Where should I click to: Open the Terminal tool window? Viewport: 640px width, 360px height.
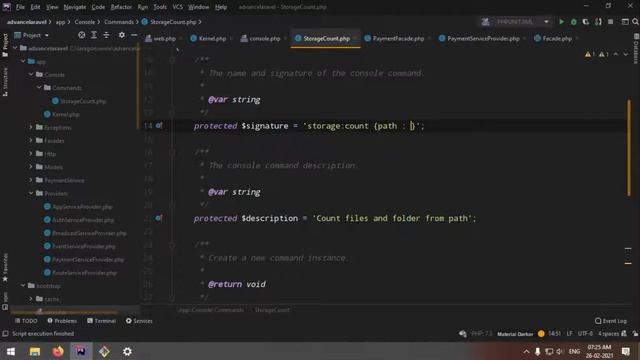click(101, 321)
